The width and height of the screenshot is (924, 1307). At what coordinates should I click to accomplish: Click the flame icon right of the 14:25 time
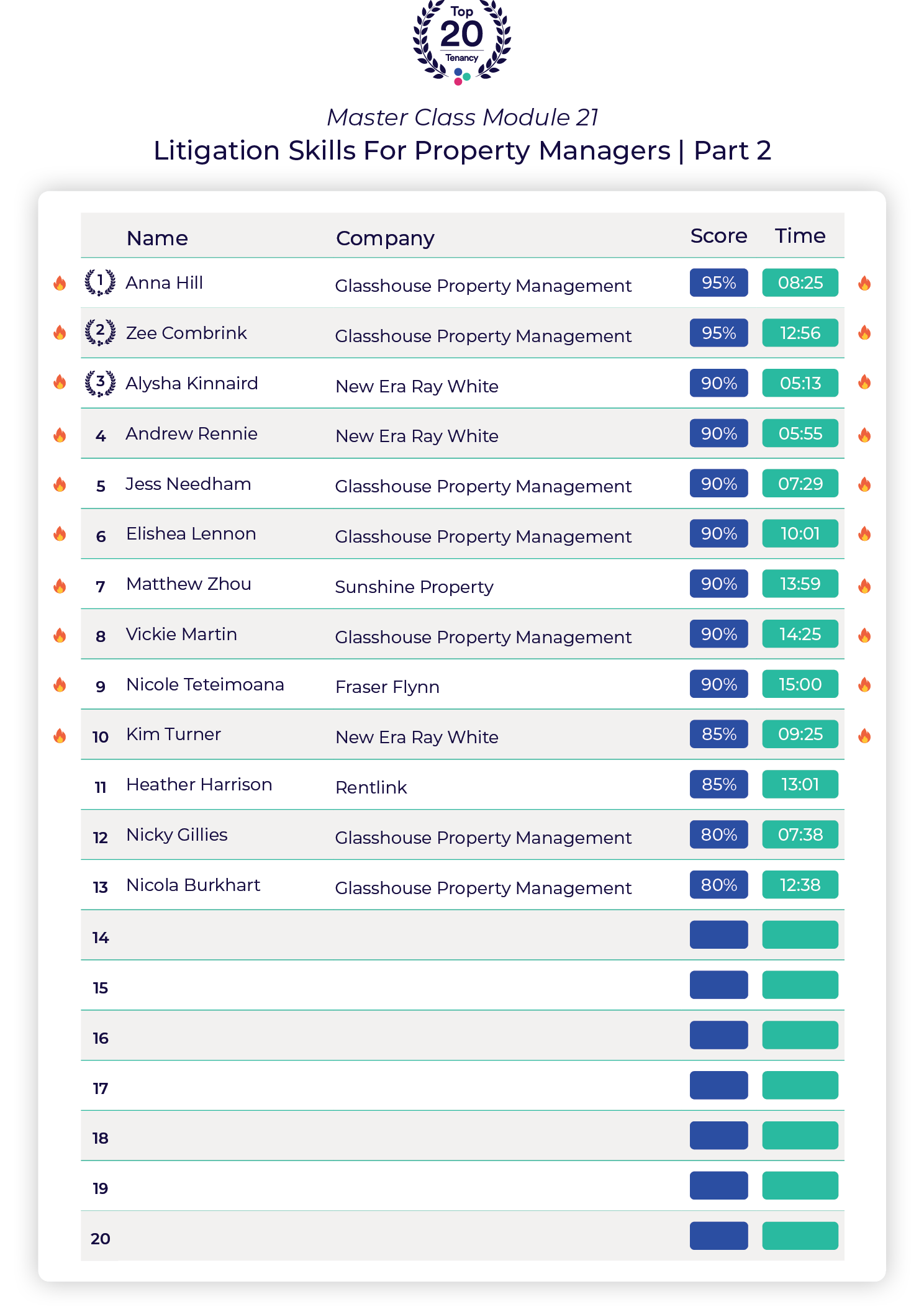pyautogui.click(x=864, y=635)
